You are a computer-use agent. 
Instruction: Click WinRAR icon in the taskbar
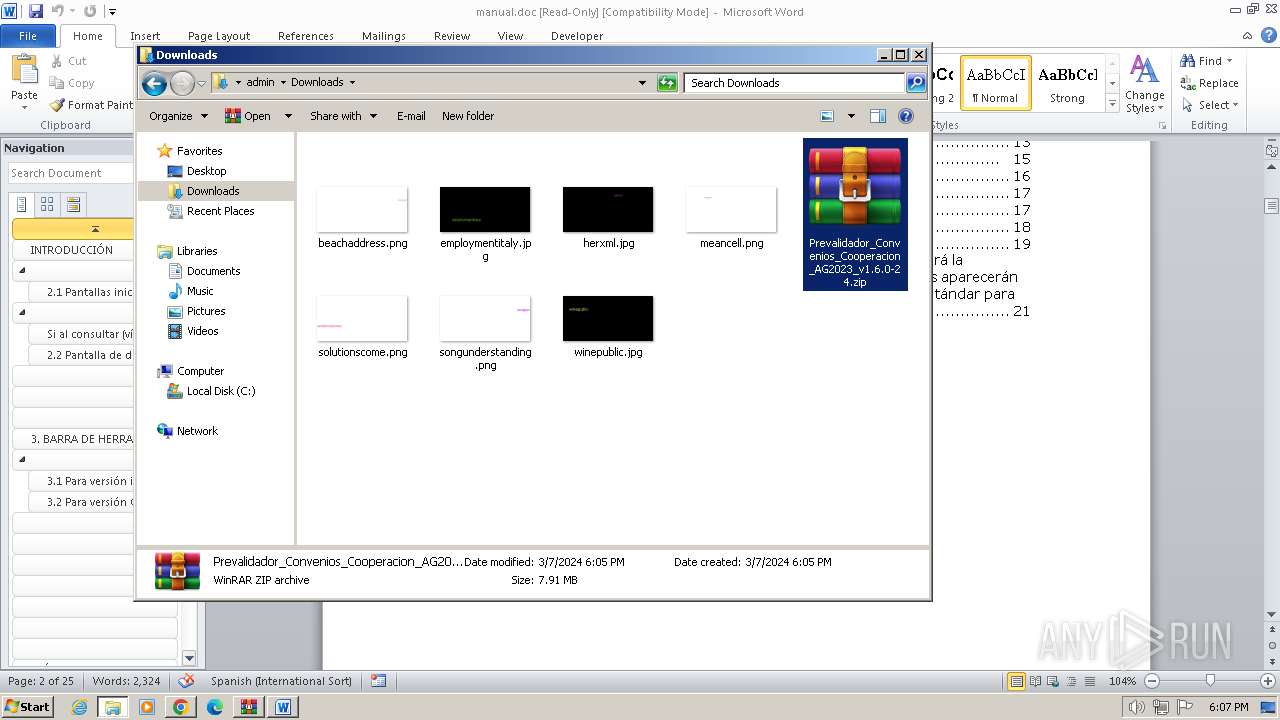tap(248, 707)
